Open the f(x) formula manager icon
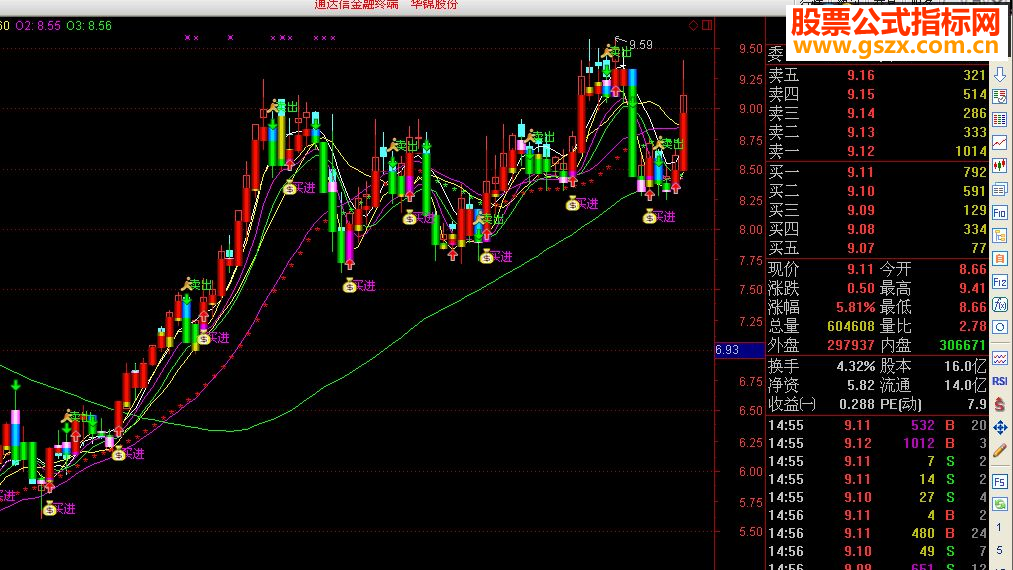The height and width of the screenshot is (570, 1013). click(999, 304)
